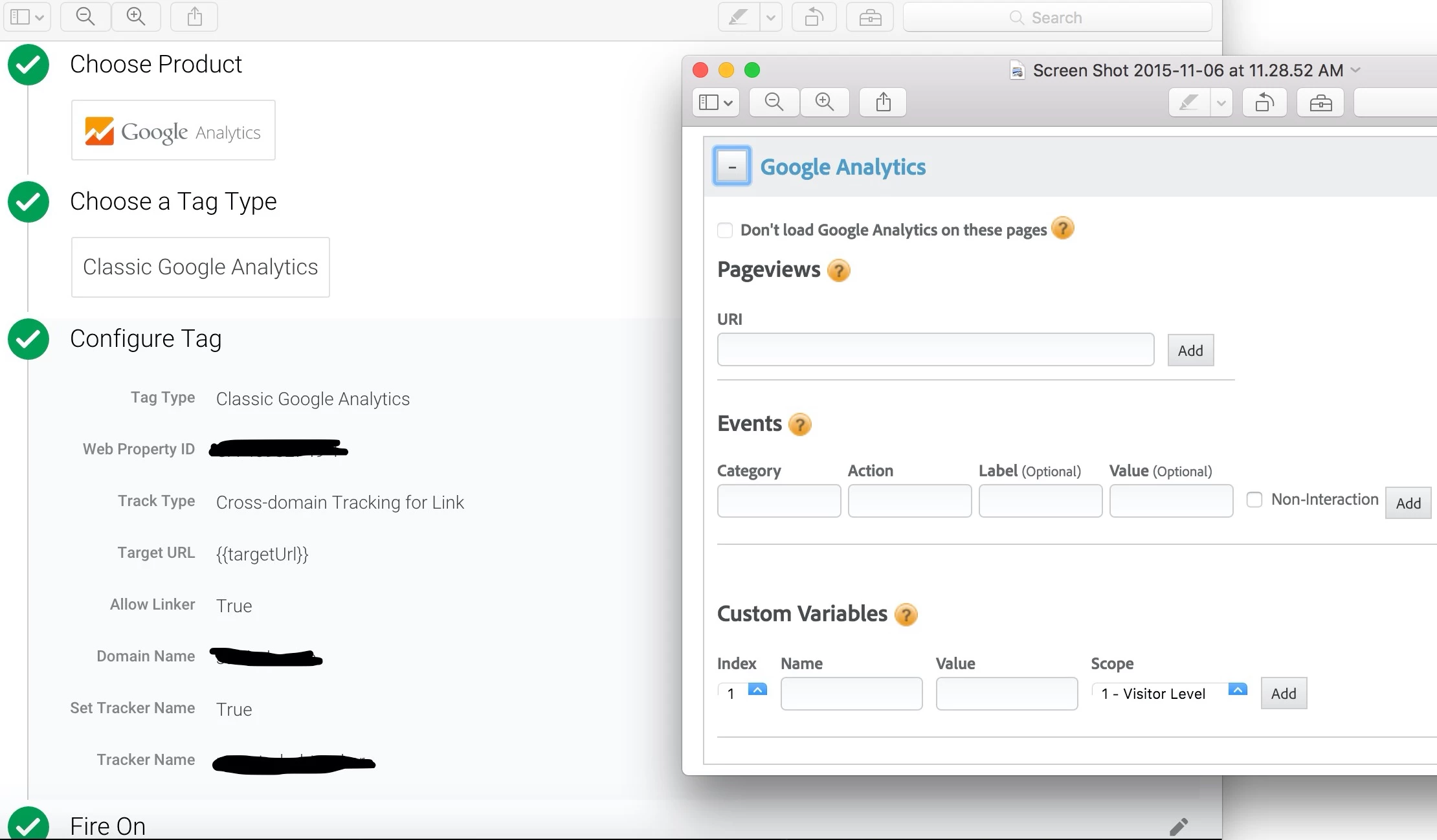Screen dimensions: 1437x840
Task: Click Add button next to URI field
Action: pos(1190,350)
